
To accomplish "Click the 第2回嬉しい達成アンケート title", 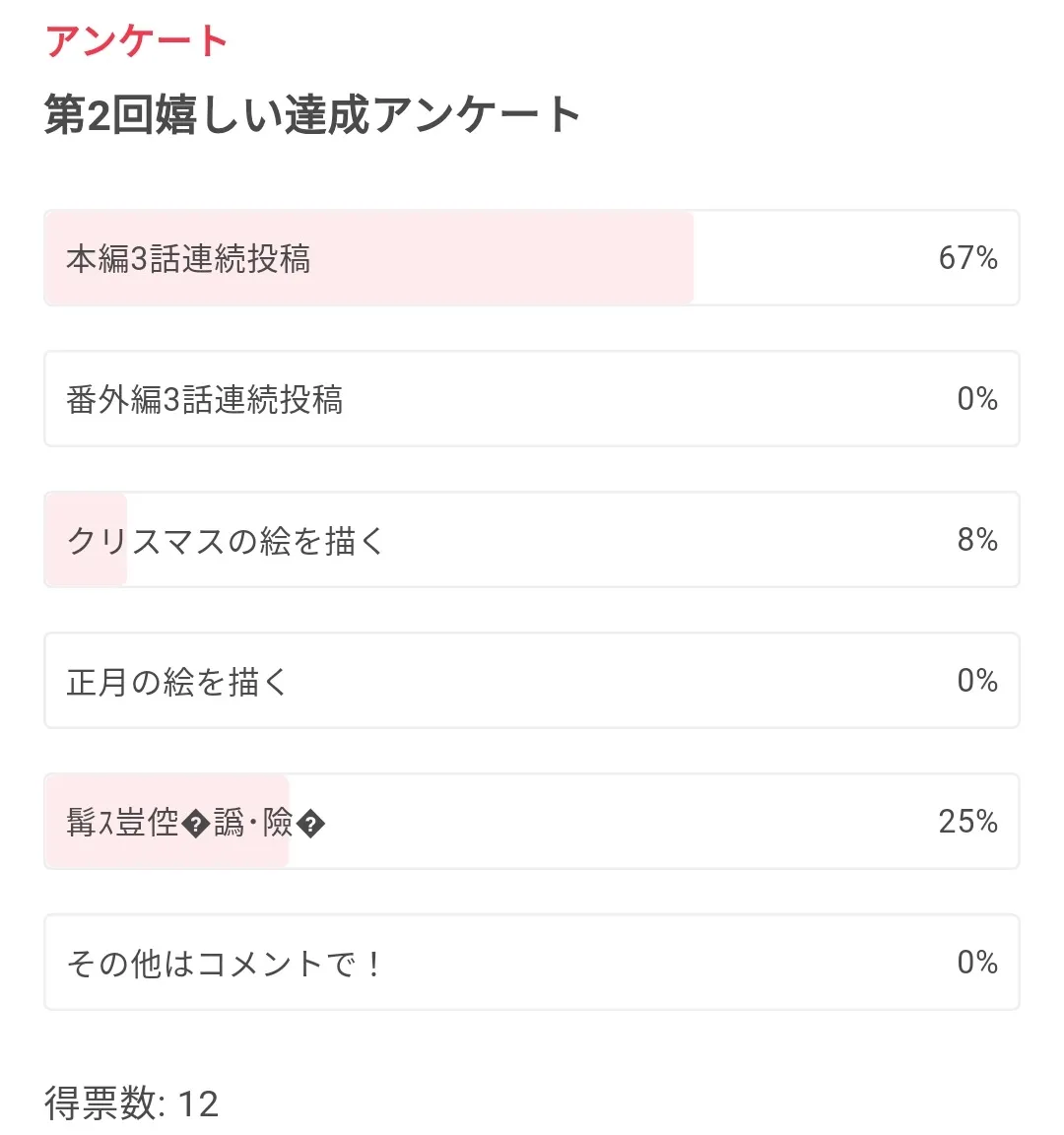I will pyautogui.click(x=312, y=115).
